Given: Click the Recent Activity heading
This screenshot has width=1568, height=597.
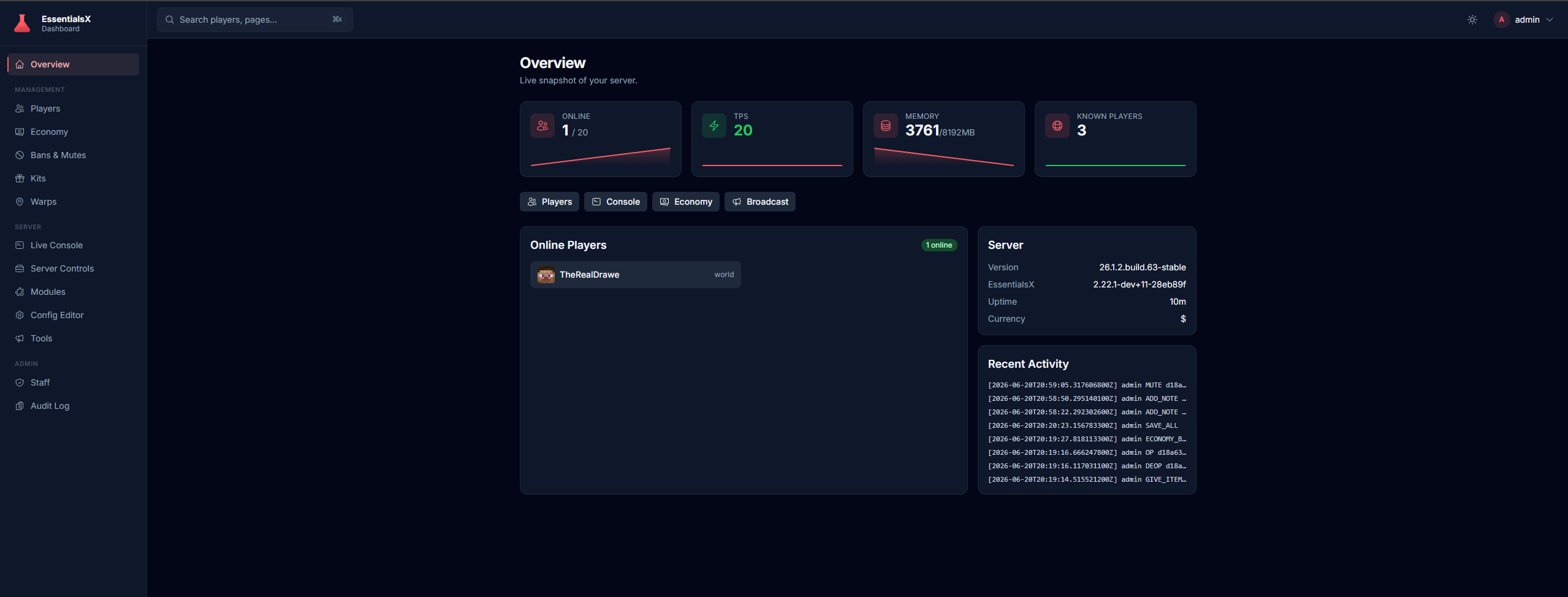Looking at the screenshot, I should tap(1028, 364).
